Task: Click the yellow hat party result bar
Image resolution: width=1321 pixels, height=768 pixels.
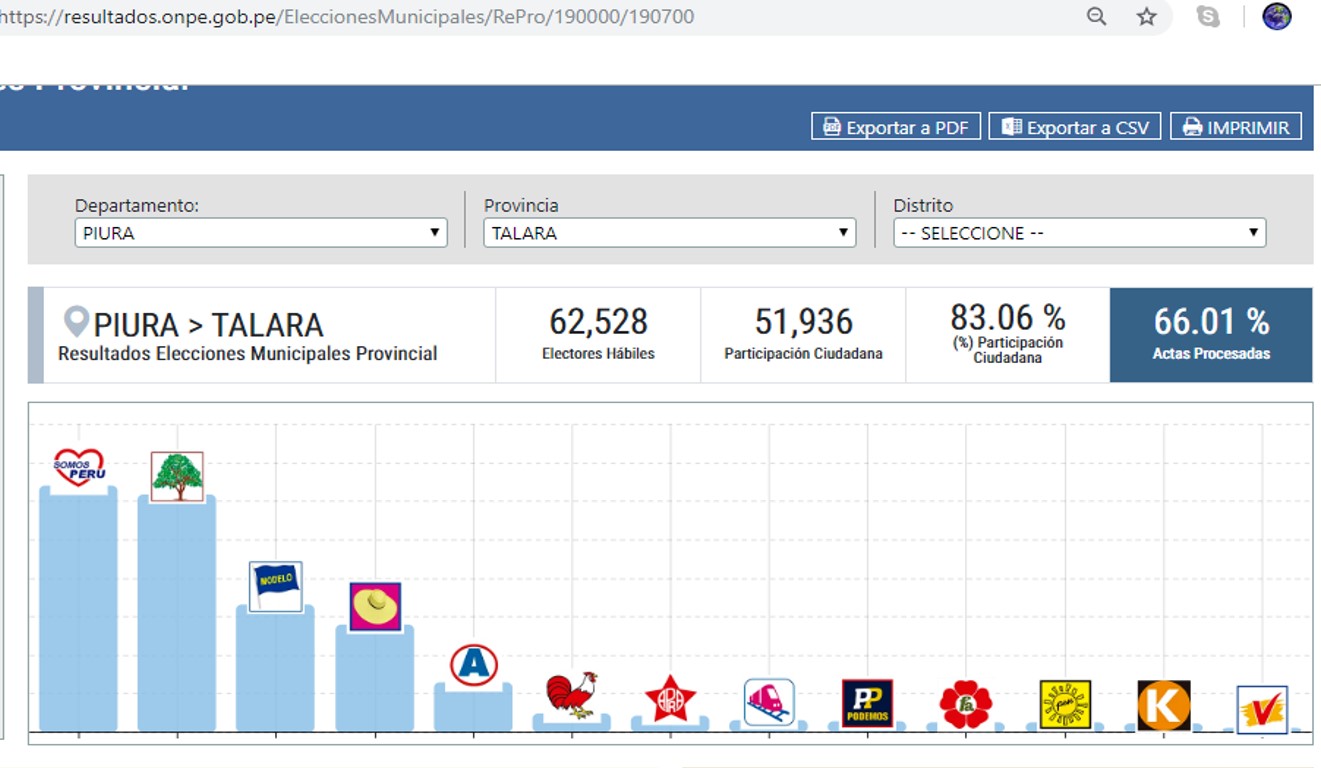Action: click(375, 678)
